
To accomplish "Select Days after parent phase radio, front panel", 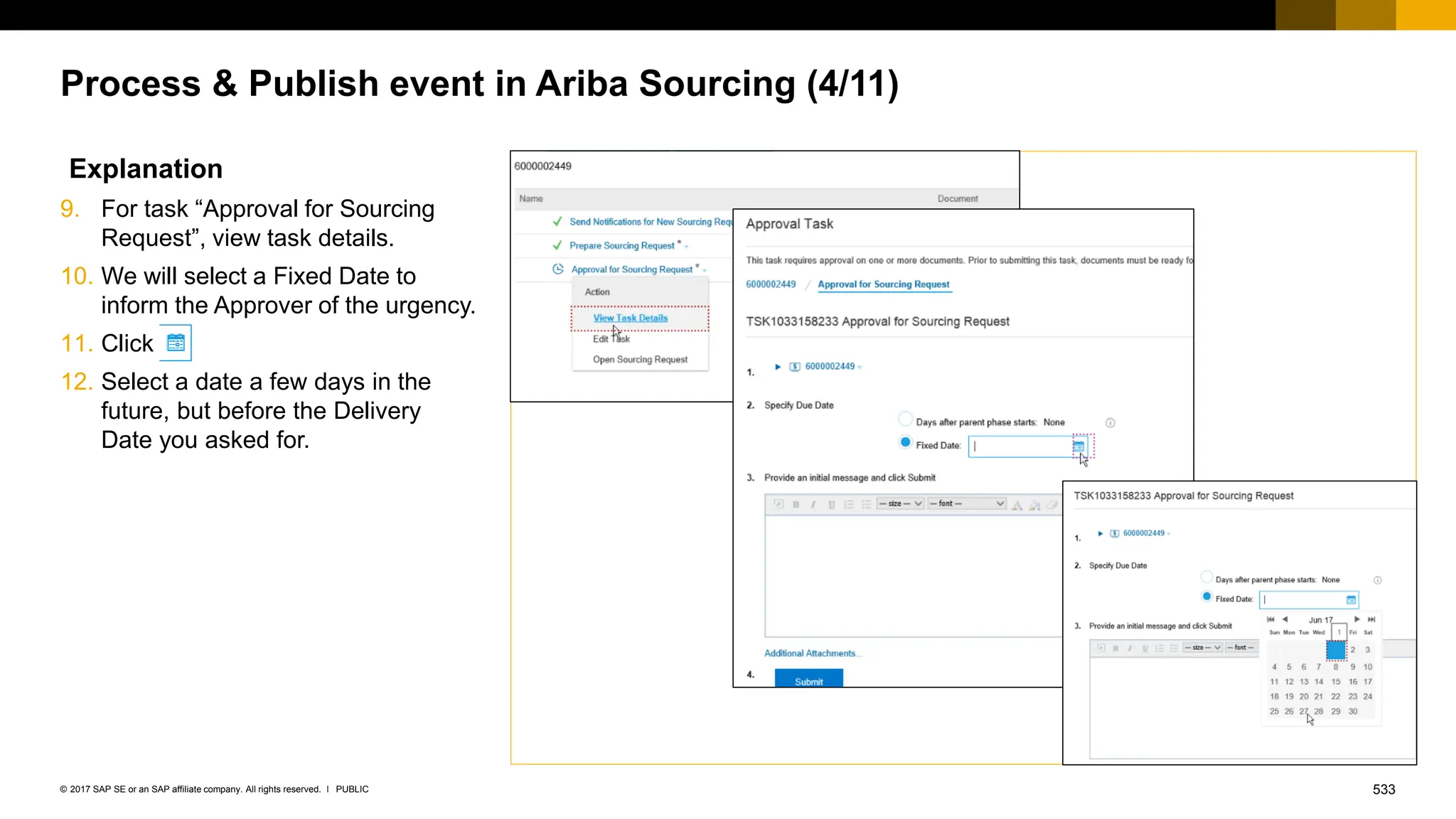I will click(1206, 577).
